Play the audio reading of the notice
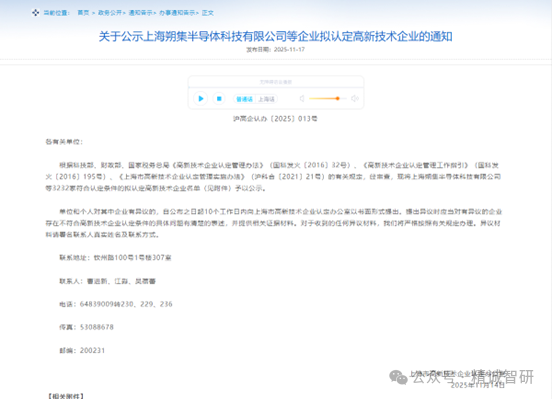 (201, 99)
